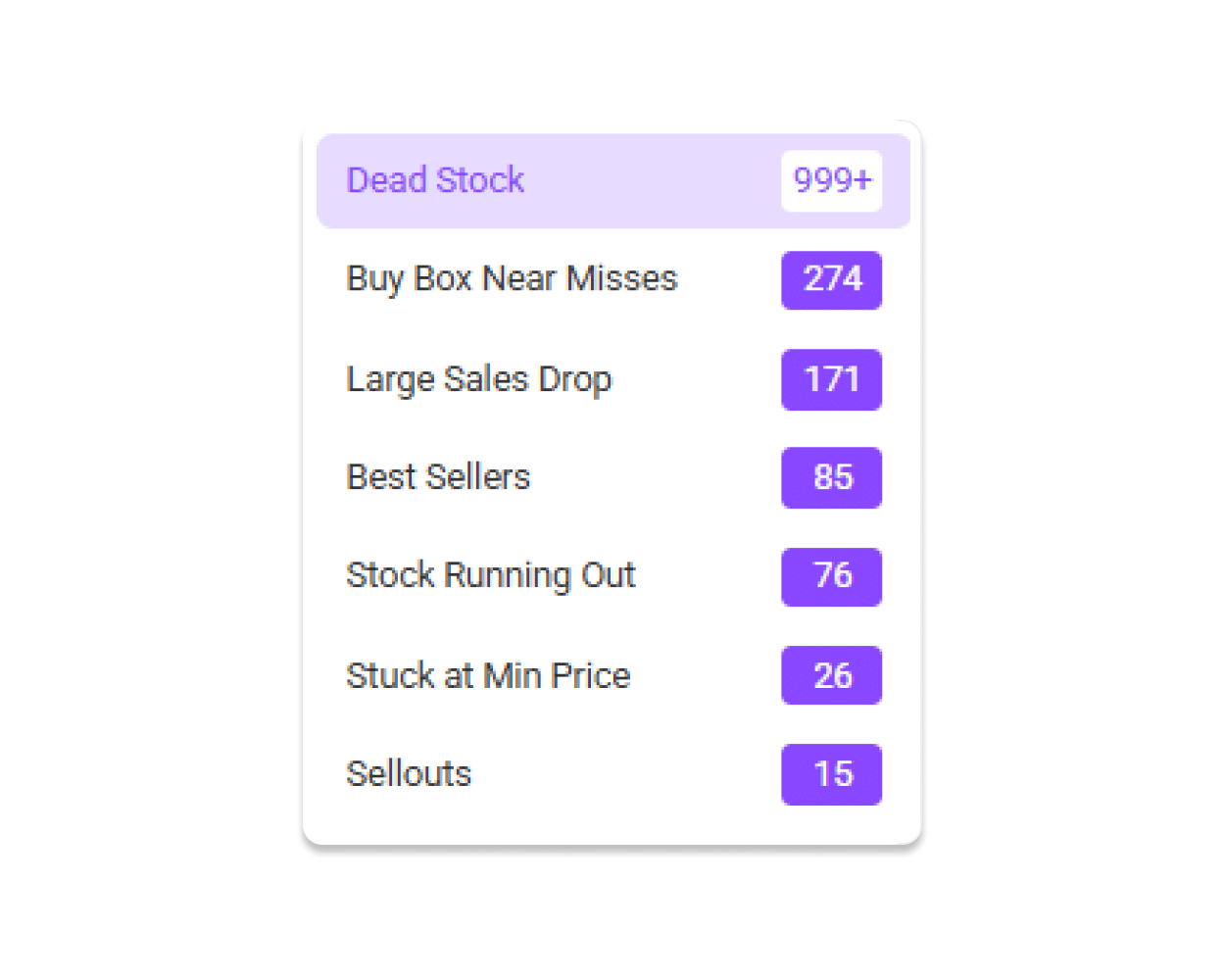Select the Sellouts entry
The width and height of the screenshot is (1225, 980).
(613, 774)
